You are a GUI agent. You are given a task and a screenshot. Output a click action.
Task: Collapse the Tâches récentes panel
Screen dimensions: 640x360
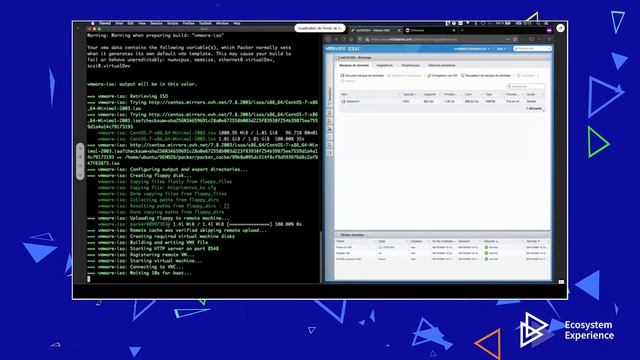pos(338,235)
